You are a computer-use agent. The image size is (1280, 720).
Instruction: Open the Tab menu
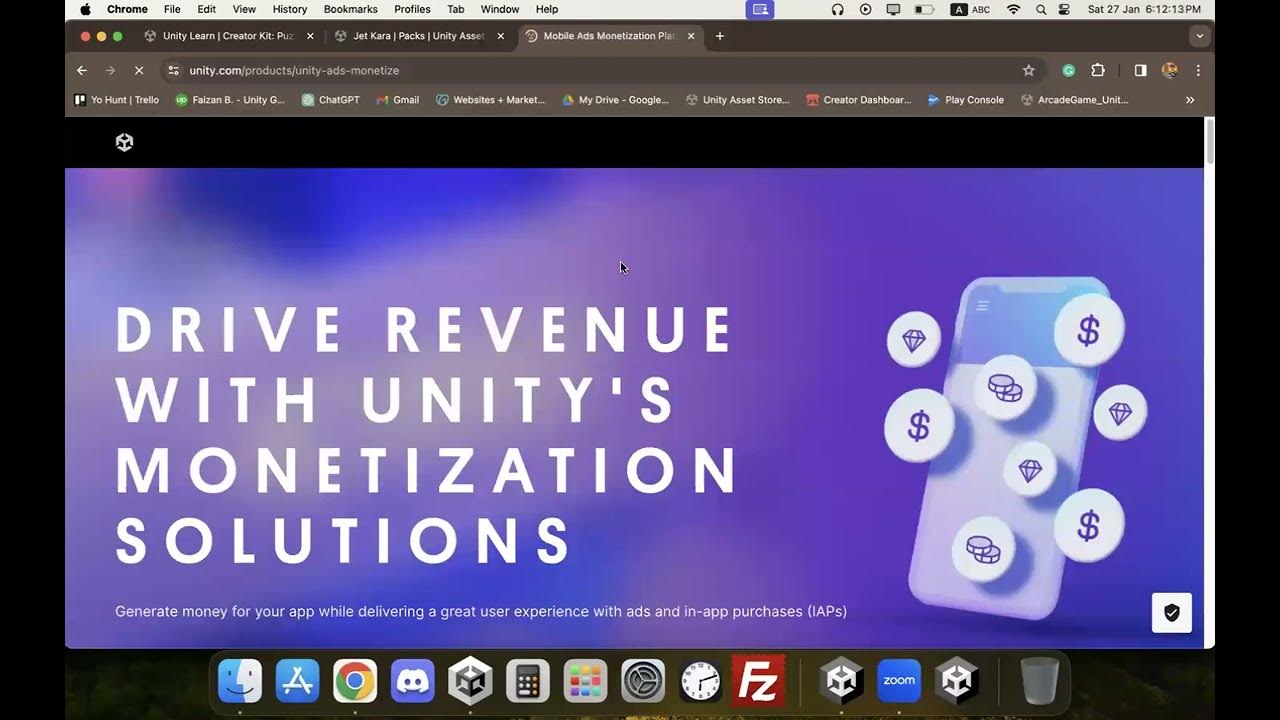point(455,9)
